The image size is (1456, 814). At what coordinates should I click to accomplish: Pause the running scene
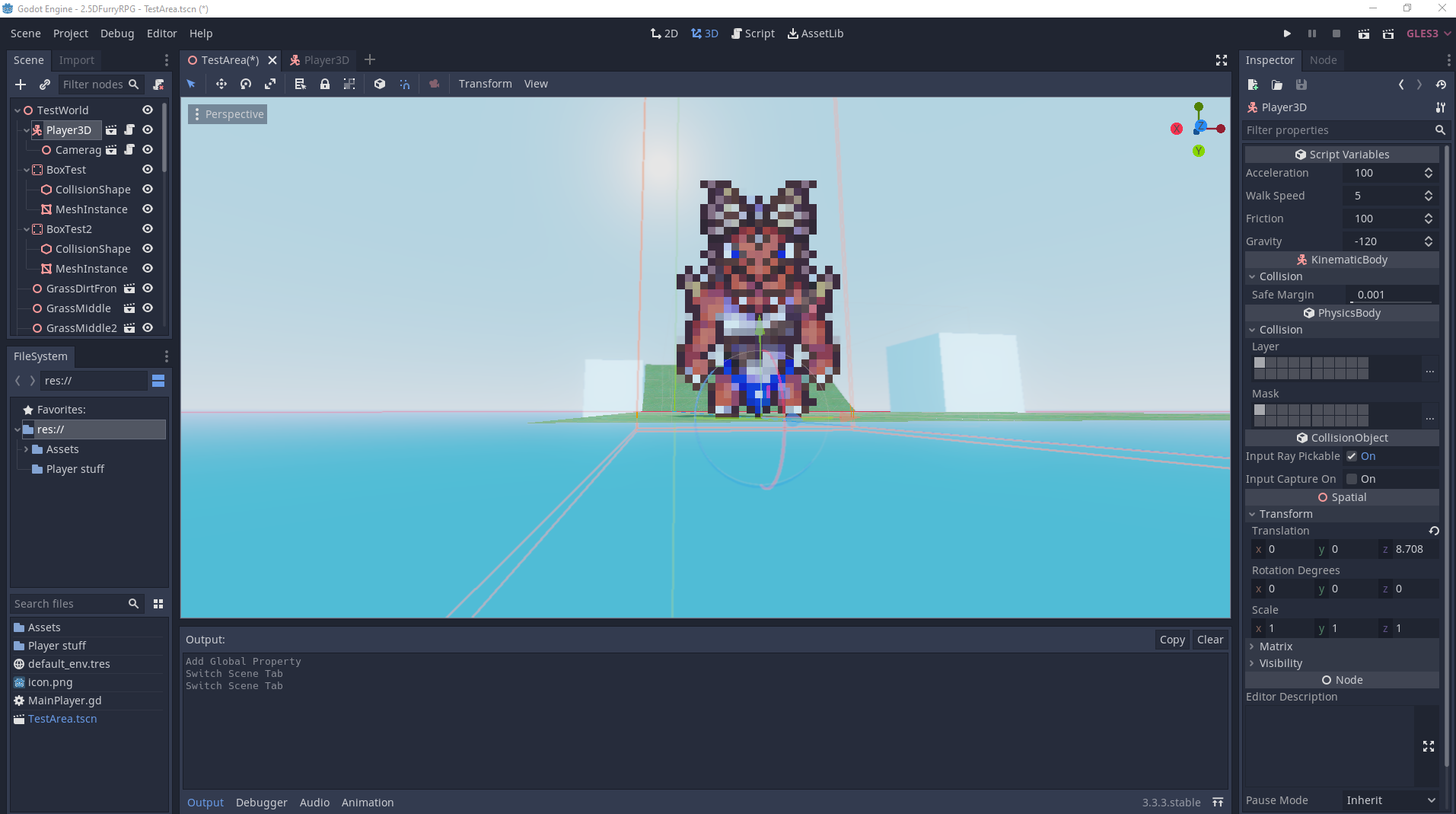click(1311, 34)
